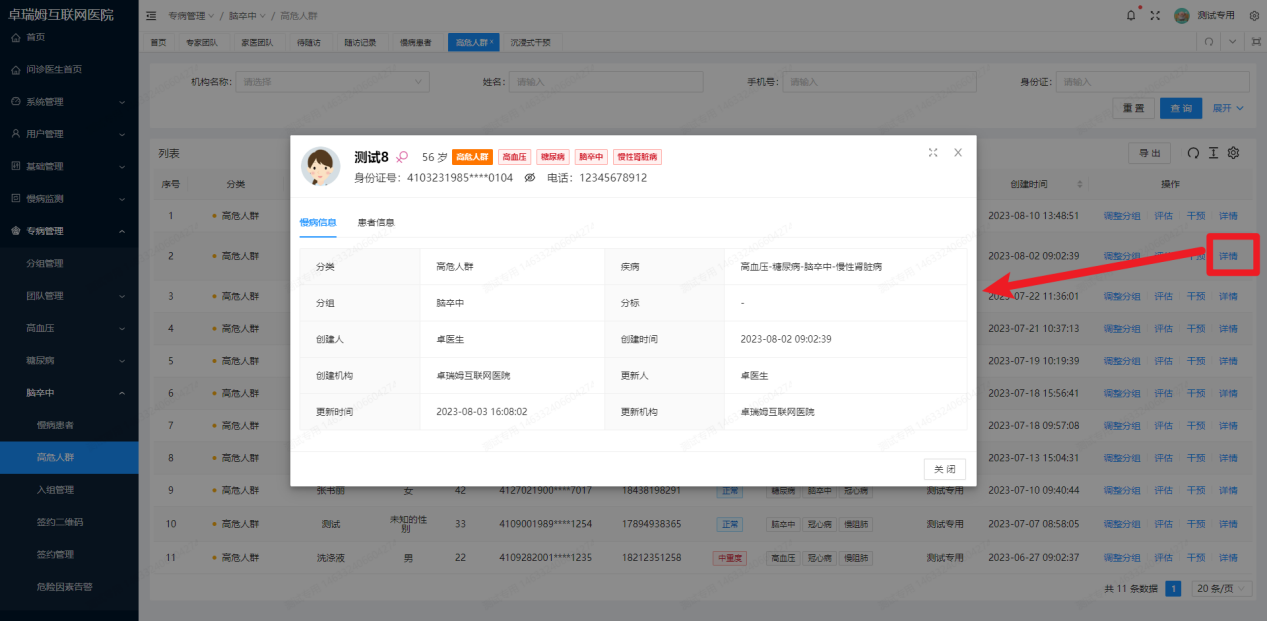Maximize the patient detail dialog via expand icon
1267x621 pixels.
pos(933,152)
